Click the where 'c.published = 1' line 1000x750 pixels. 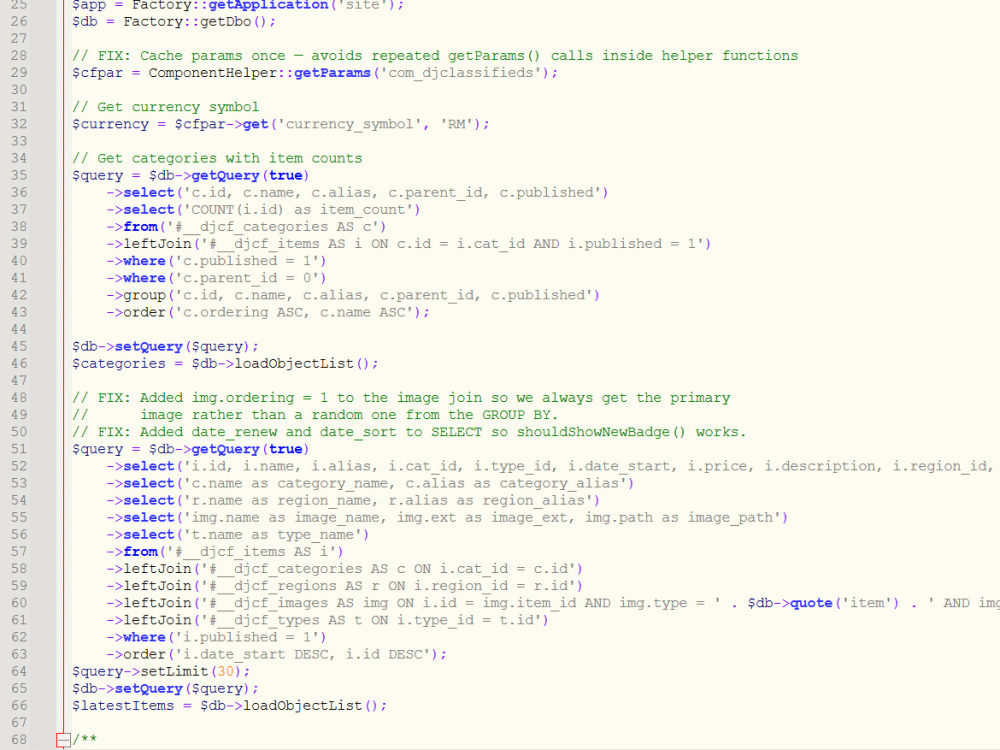(x=216, y=261)
